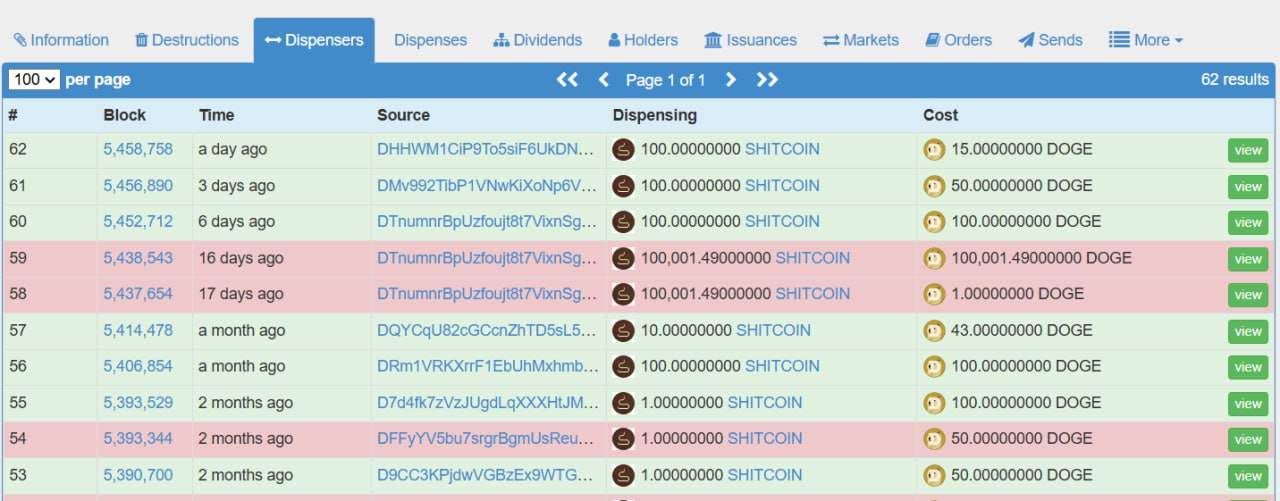
Task: Open source address DHHWM1CiP9To5siF6UkDN
Action: point(488,149)
